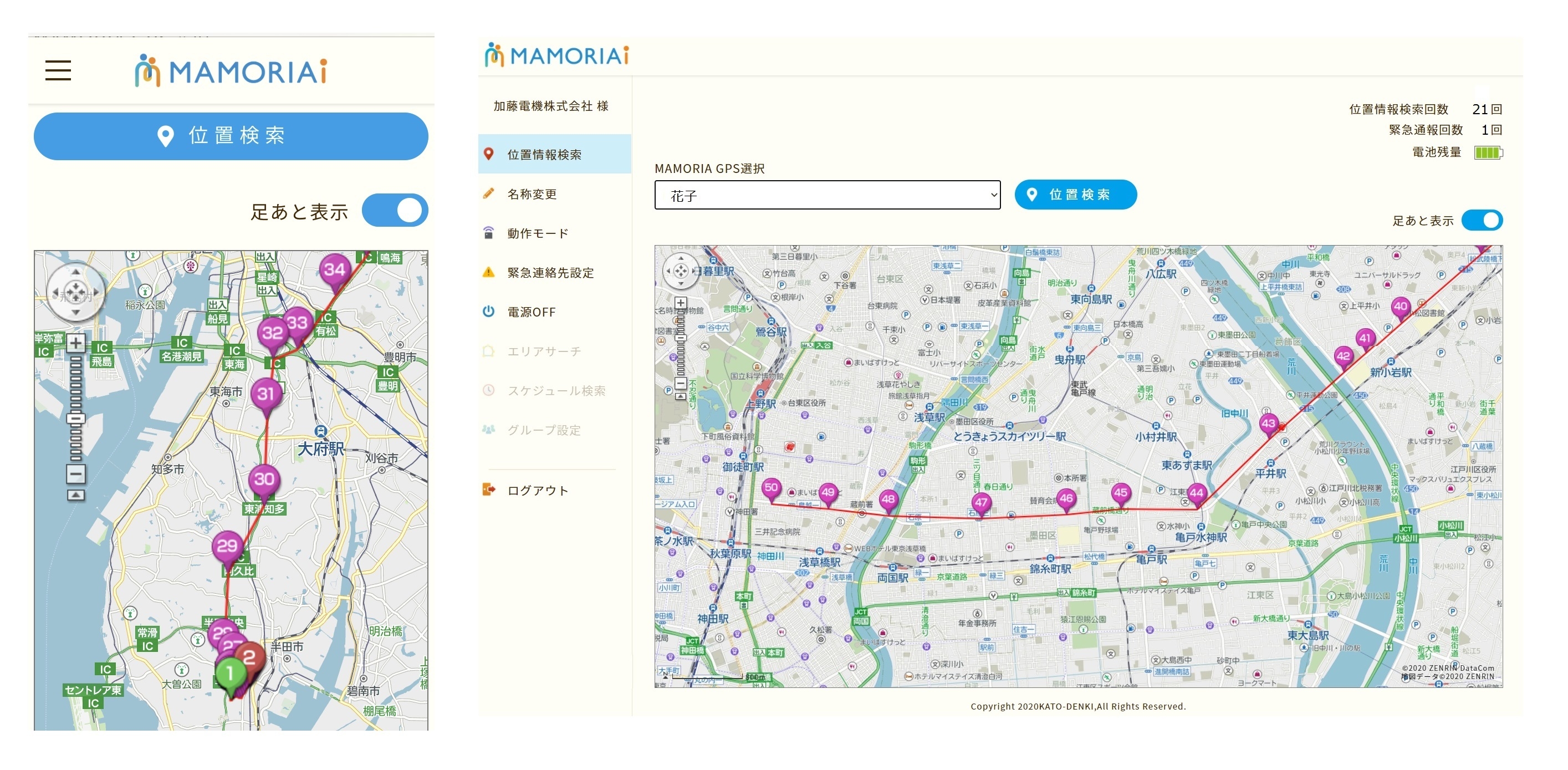Select 緊急連絡先設定 in the sidebar
The height and width of the screenshot is (770, 1568).
pyautogui.click(x=550, y=273)
